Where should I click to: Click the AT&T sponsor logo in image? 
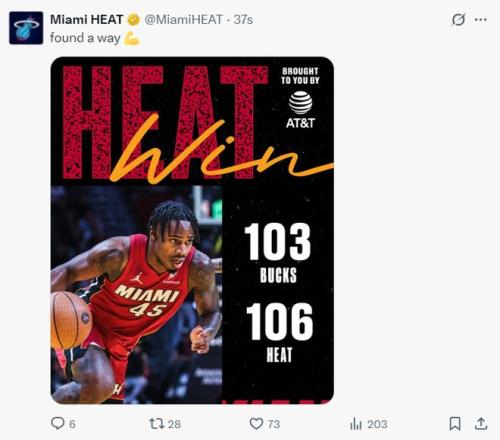[x=300, y=110]
